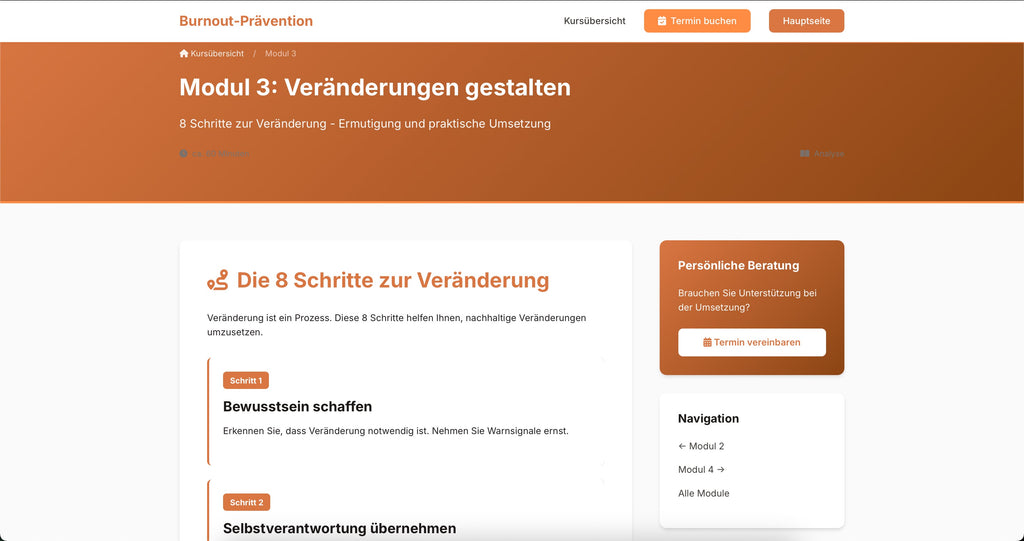Click the Selbstverantwortung übernehmen heading

coord(340,528)
